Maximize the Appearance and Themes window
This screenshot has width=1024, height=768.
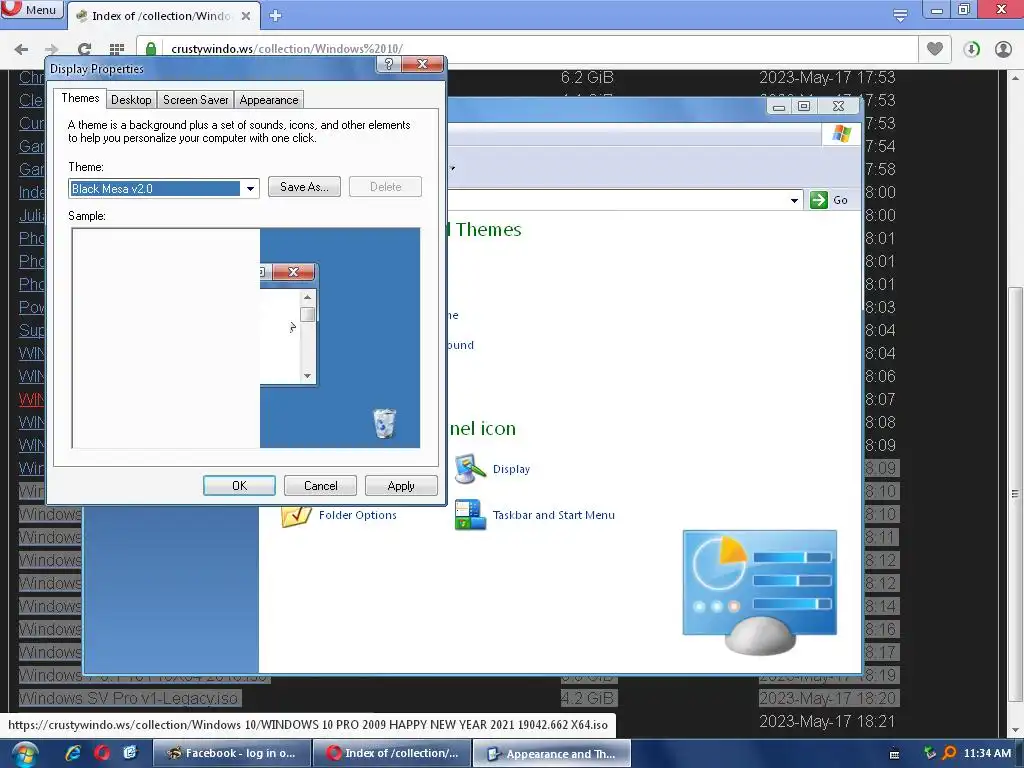804,106
